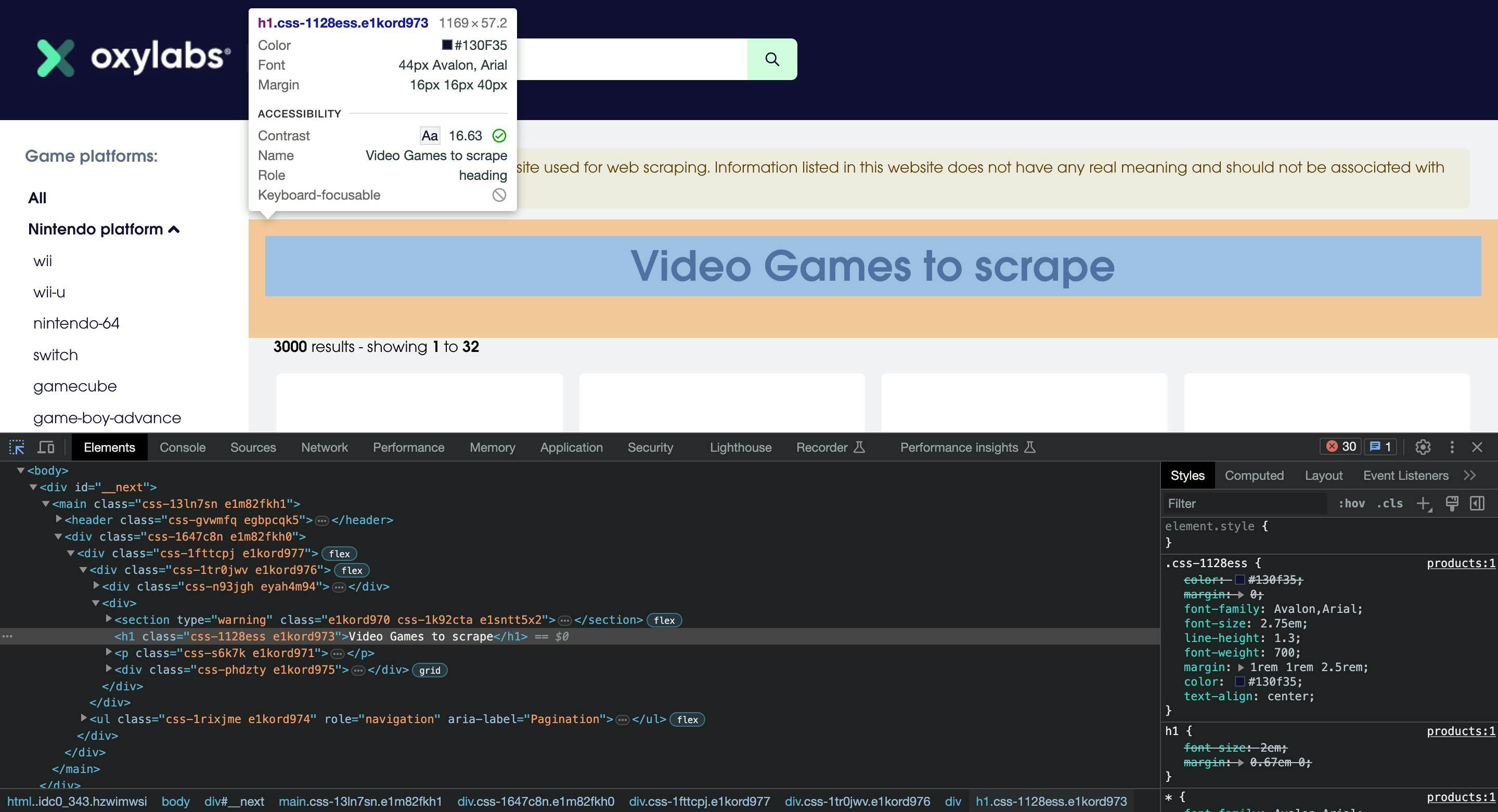Click the computed styles sidebar toggle icon

pyautogui.click(x=1477, y=503)
